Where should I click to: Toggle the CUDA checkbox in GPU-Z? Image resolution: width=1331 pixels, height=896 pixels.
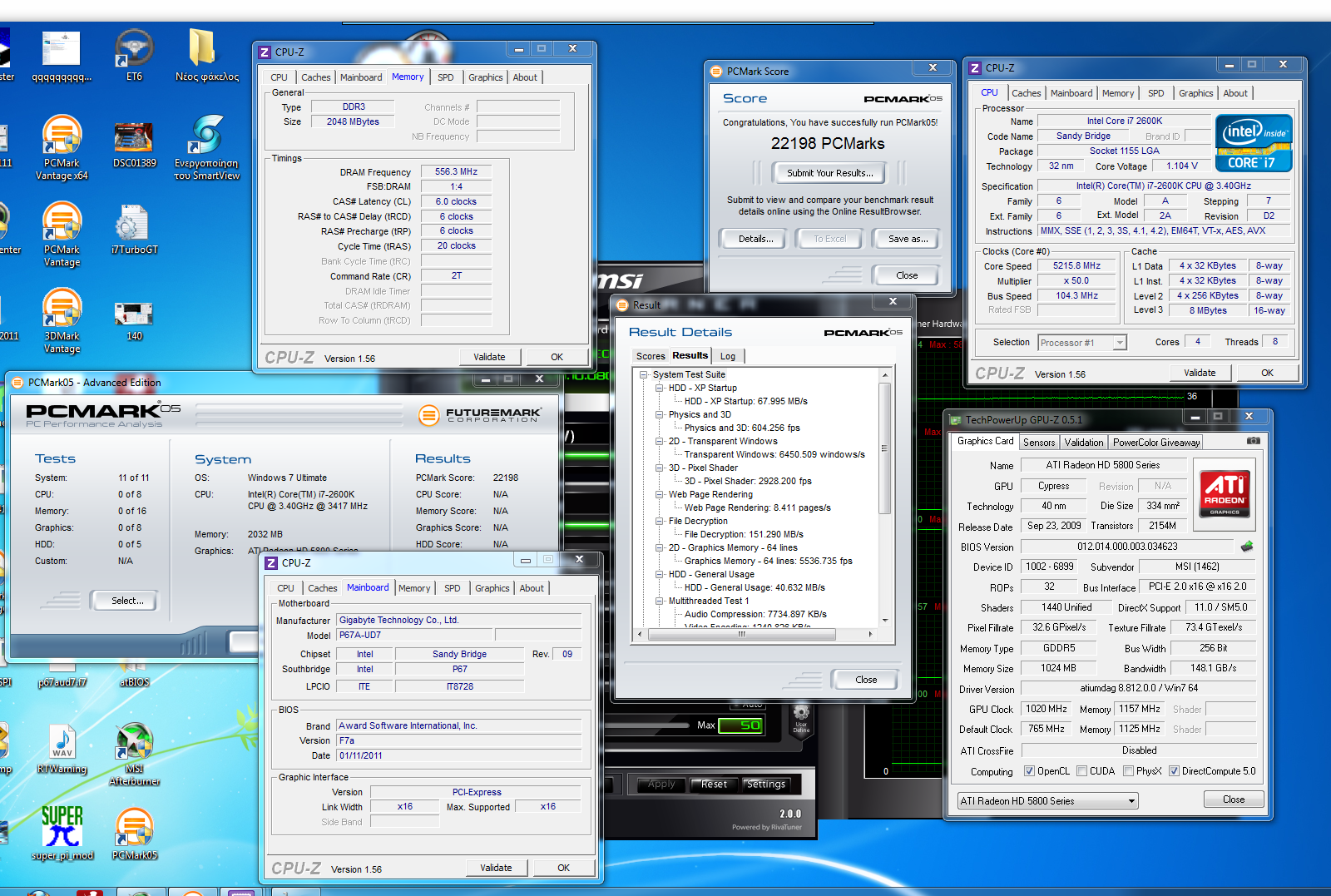1082,771
